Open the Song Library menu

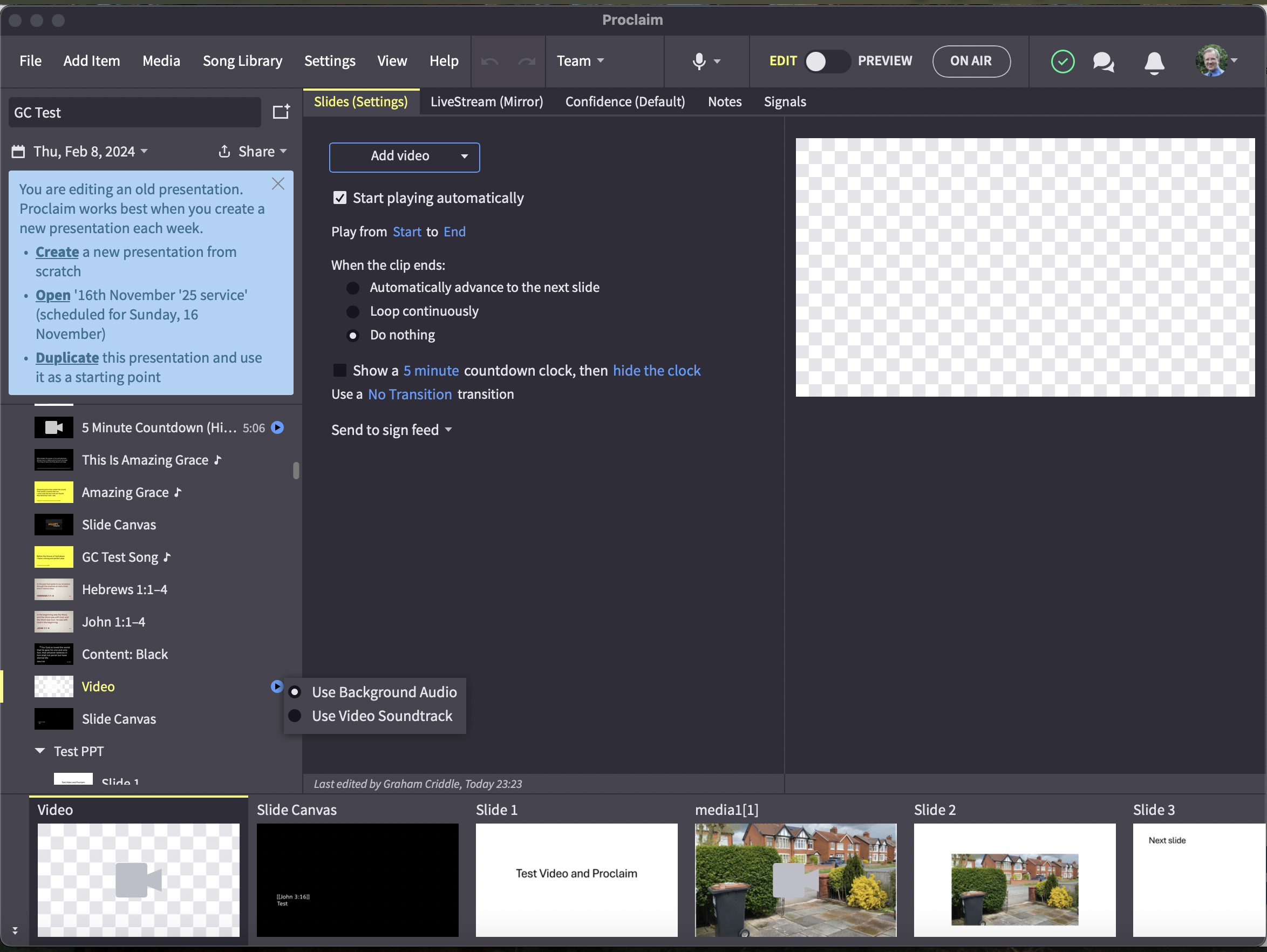click(x=242, y=62)
